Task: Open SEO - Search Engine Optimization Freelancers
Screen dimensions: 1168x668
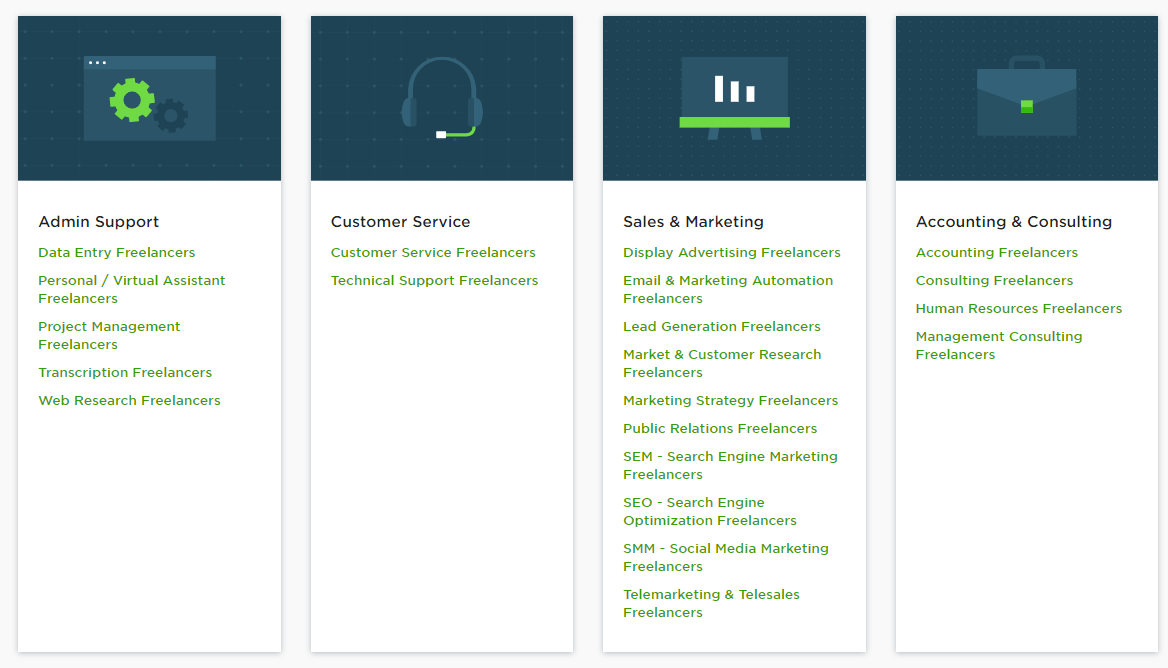Action: (x=710, y=512)
